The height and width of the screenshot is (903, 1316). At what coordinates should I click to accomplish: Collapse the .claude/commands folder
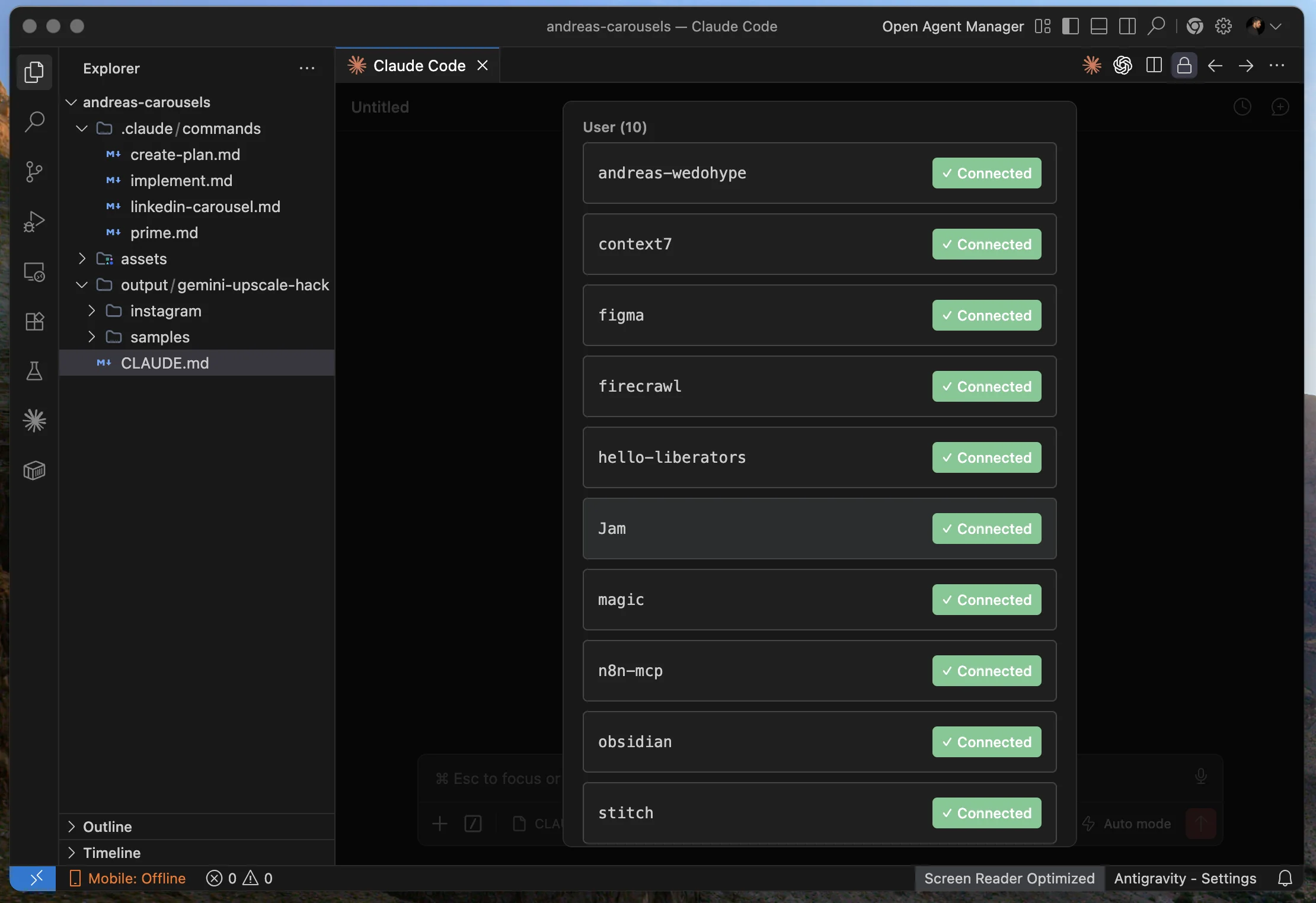pos(82,129)
